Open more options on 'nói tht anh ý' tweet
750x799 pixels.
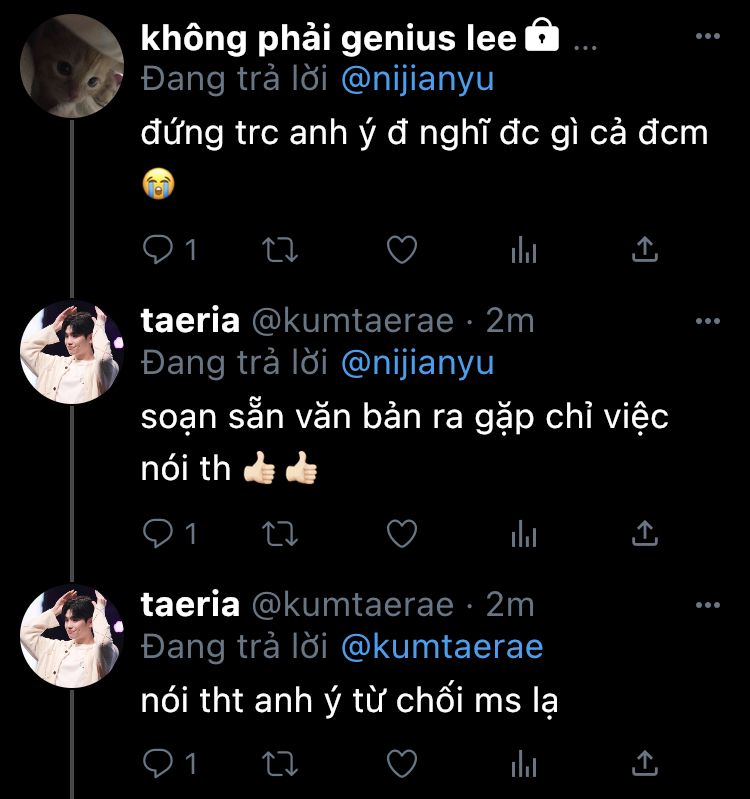click(707, 605)
